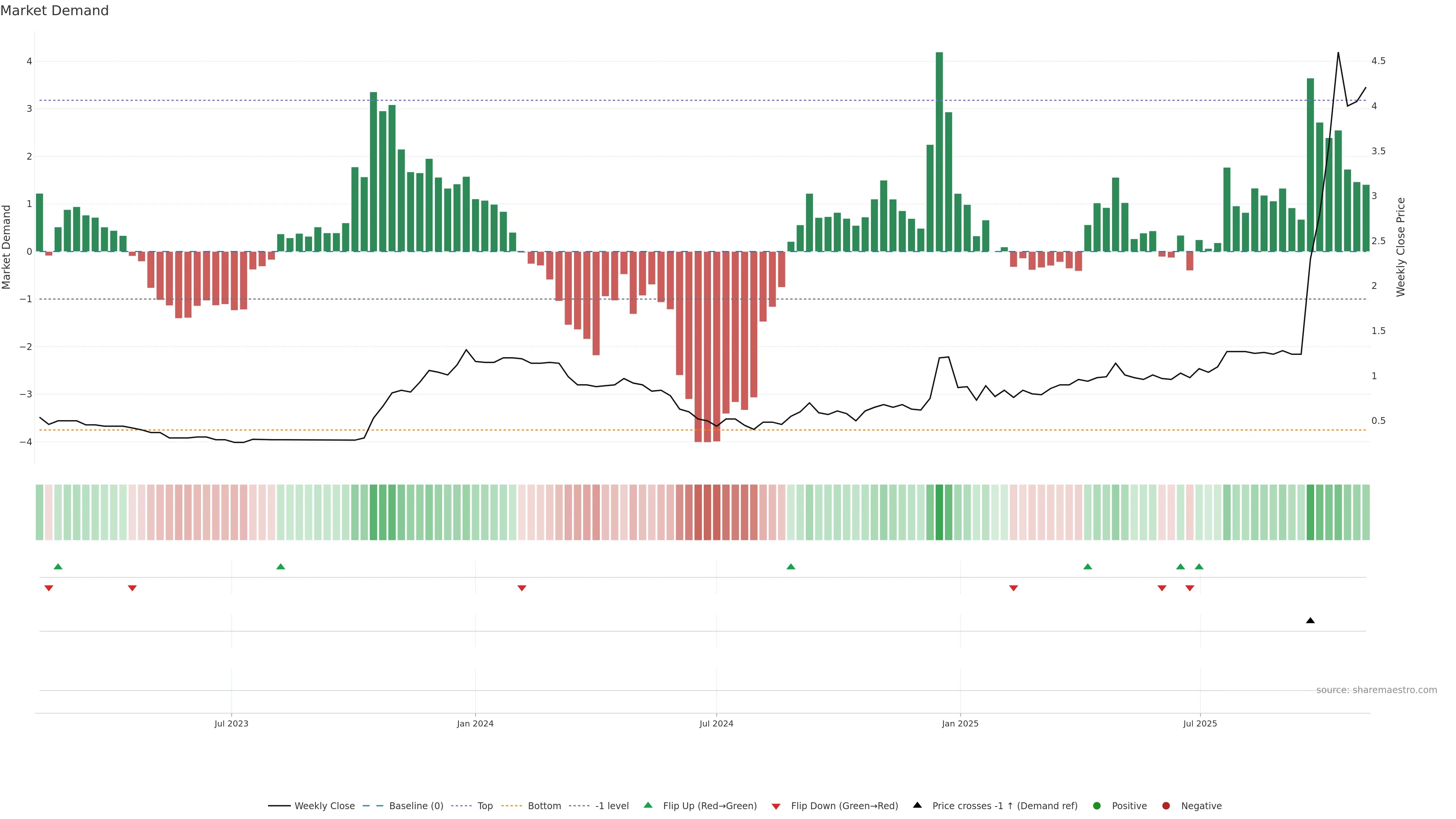Click red Negative circle legend icon
Viewport: 1456px width, 819px height.
[1166, 806]
